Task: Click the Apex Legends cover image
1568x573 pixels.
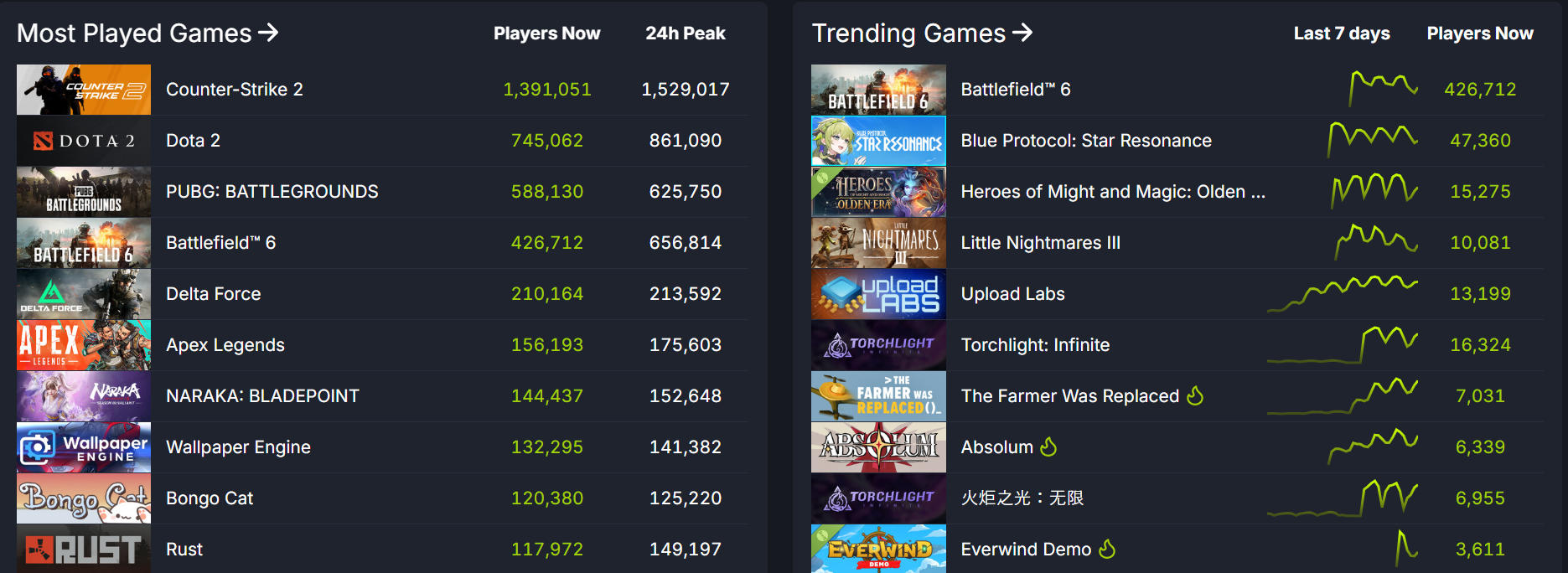Action: pos(84,345)
